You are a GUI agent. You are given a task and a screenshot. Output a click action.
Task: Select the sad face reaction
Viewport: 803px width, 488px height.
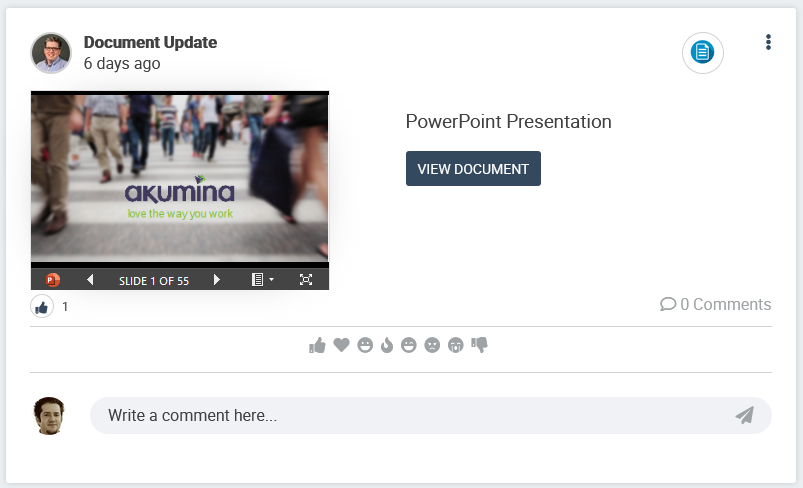[432, 345]
